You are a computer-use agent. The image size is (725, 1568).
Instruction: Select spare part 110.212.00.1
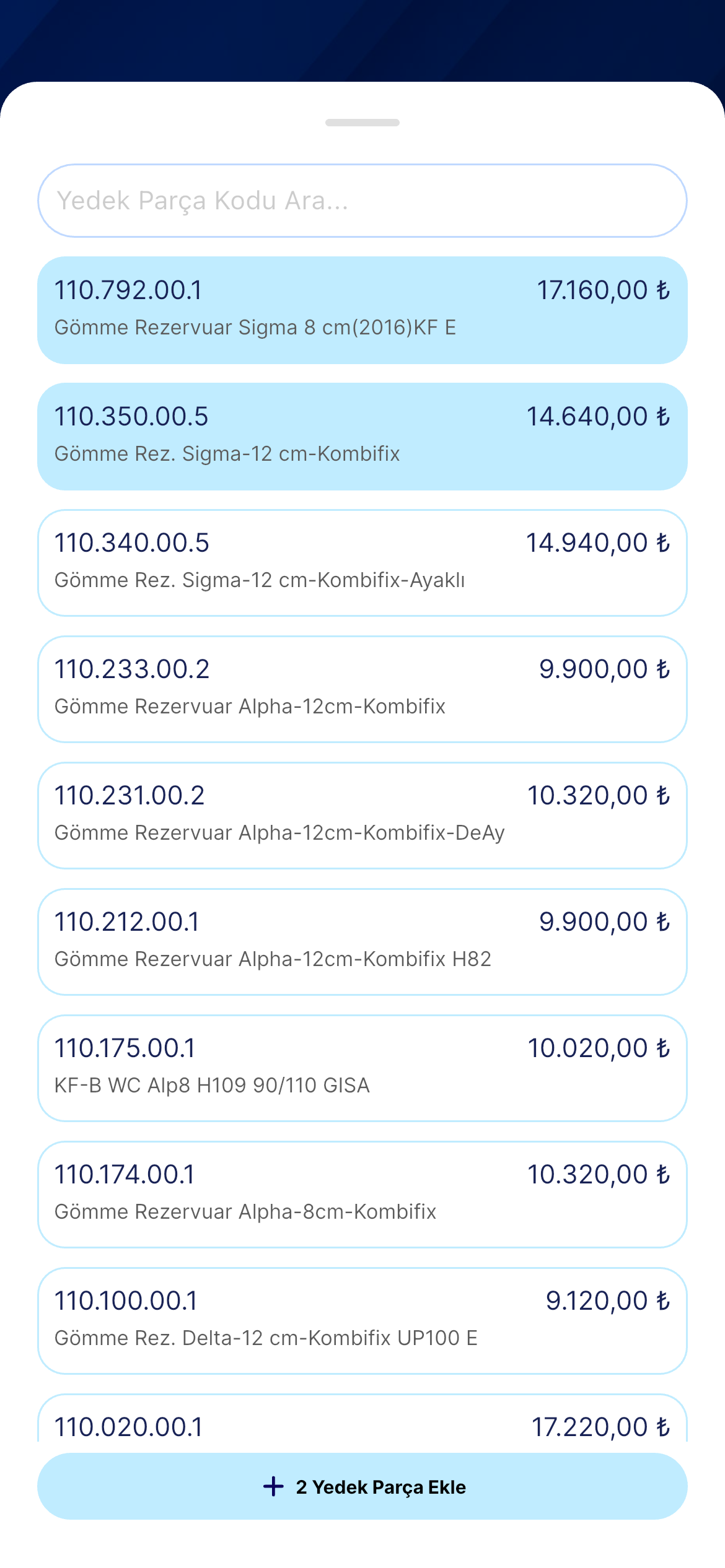tap(362, 942)
